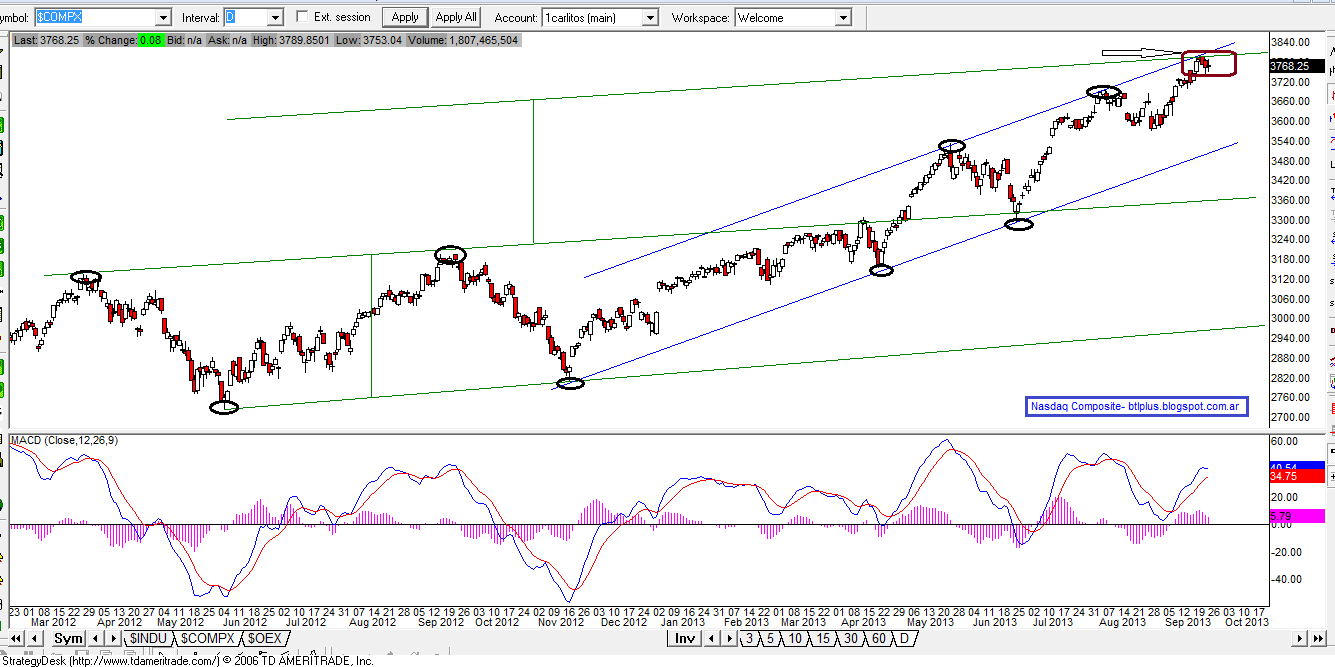Click the right scroll arrow at the bottom-right corner
Image resolution: width=1335 pixels, height=667 pixels.
1300,638
